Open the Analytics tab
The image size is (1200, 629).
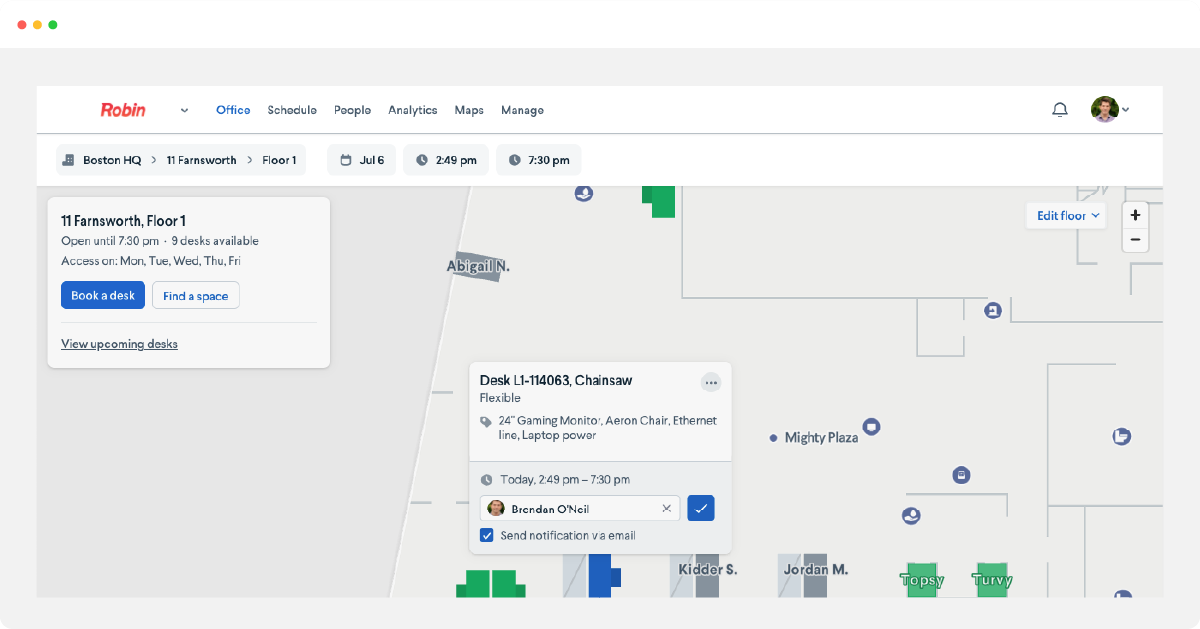coord(413,110)
